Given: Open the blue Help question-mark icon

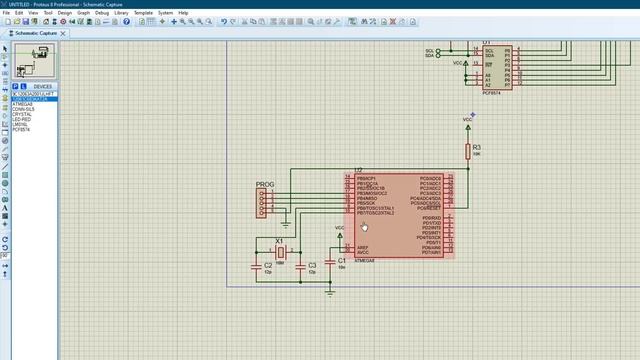Looking at the screenshot, I should (x=127, y=22).
